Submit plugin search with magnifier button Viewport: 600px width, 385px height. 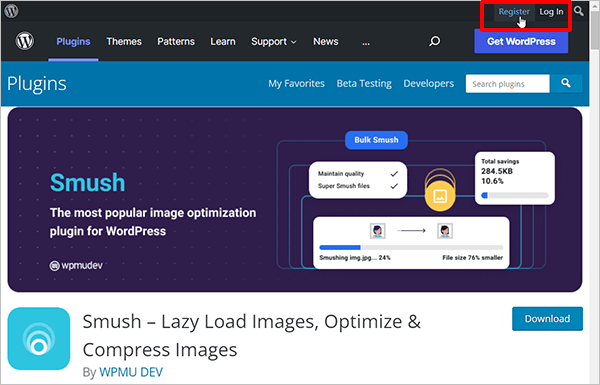pos(566,83)
